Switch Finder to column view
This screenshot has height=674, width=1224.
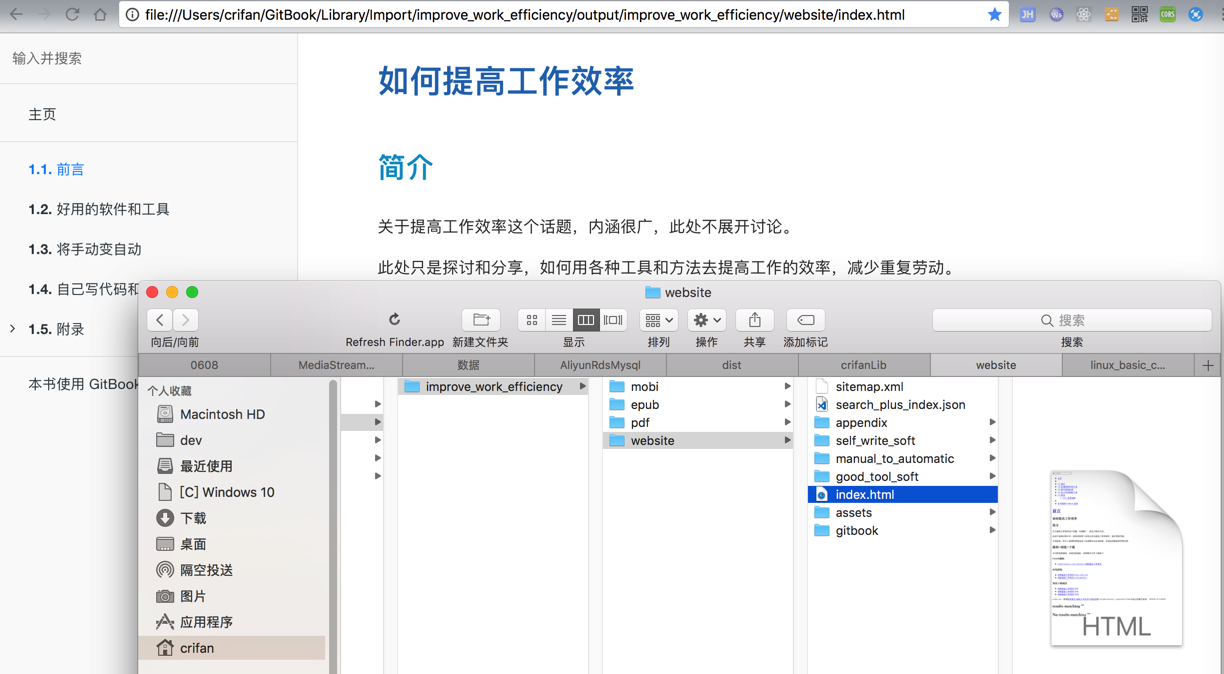pos(586,320)
